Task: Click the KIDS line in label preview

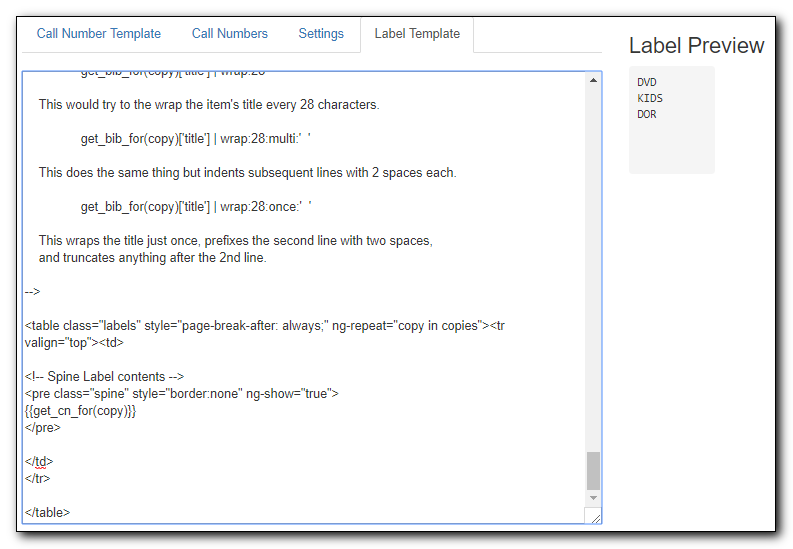Action: (650, 99)
